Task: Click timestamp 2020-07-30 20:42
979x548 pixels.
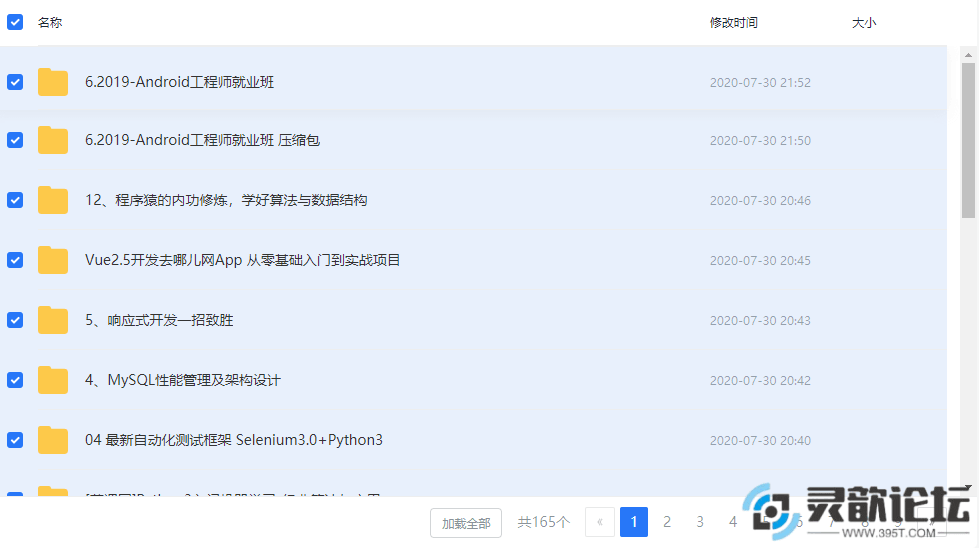Action: pyautogui.click(x=760, y=380)
